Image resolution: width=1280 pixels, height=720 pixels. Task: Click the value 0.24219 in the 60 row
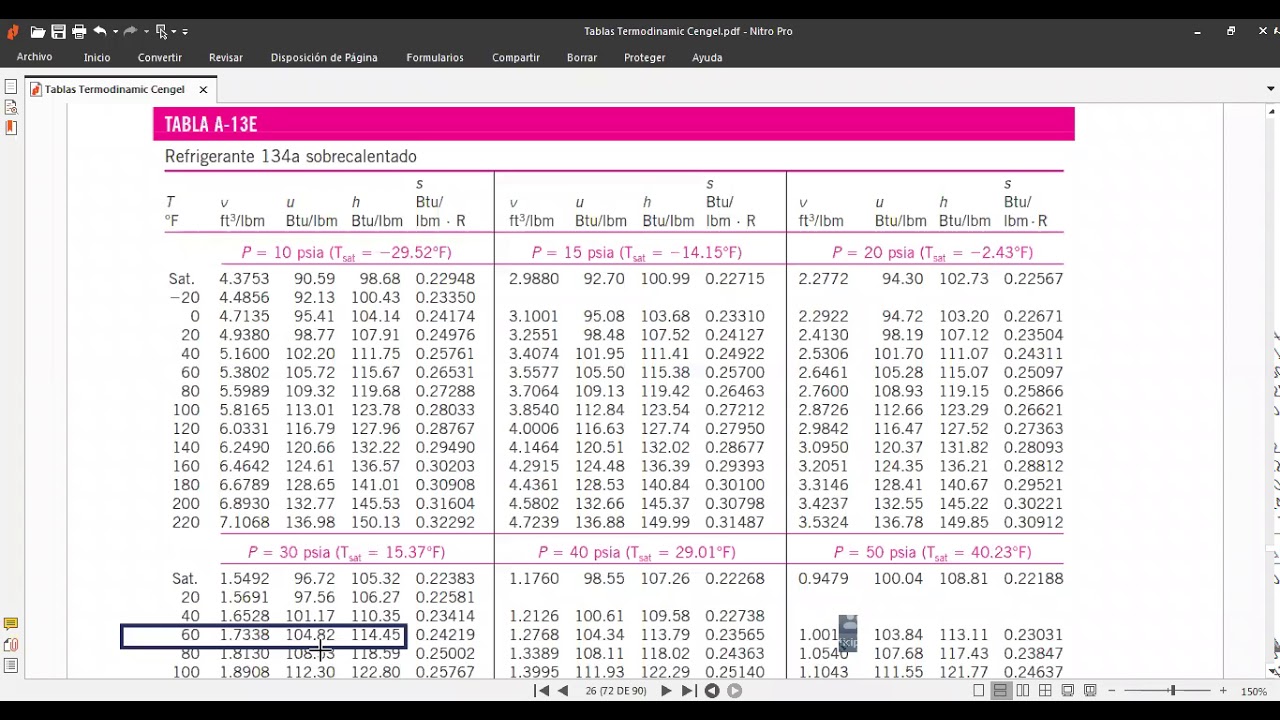tap(445, 635)
